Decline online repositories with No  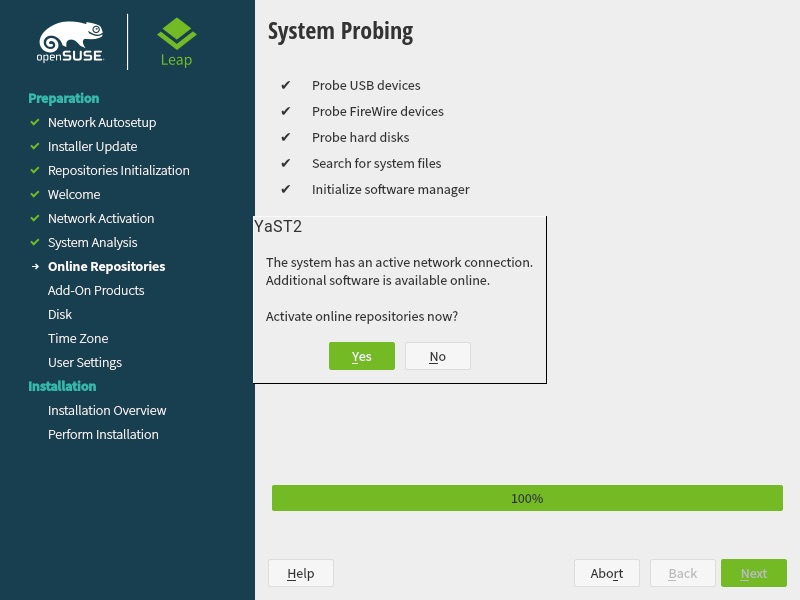click(x=438, y=356)
